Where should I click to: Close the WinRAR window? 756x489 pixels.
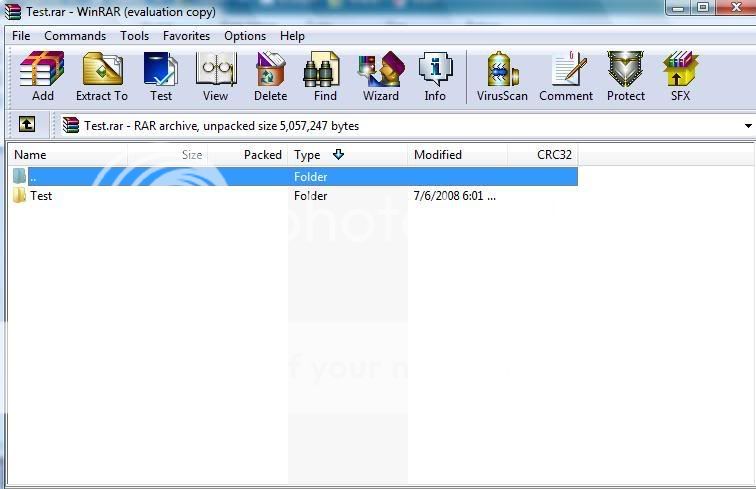click(x=736, y=8)
